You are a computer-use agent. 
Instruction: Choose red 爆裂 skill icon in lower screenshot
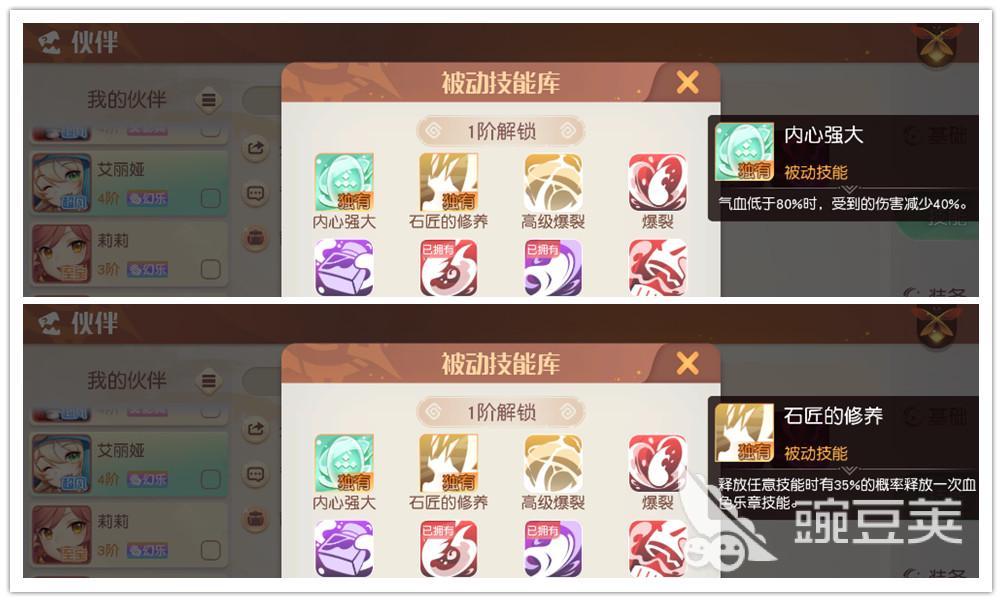(x=658, y=463)
